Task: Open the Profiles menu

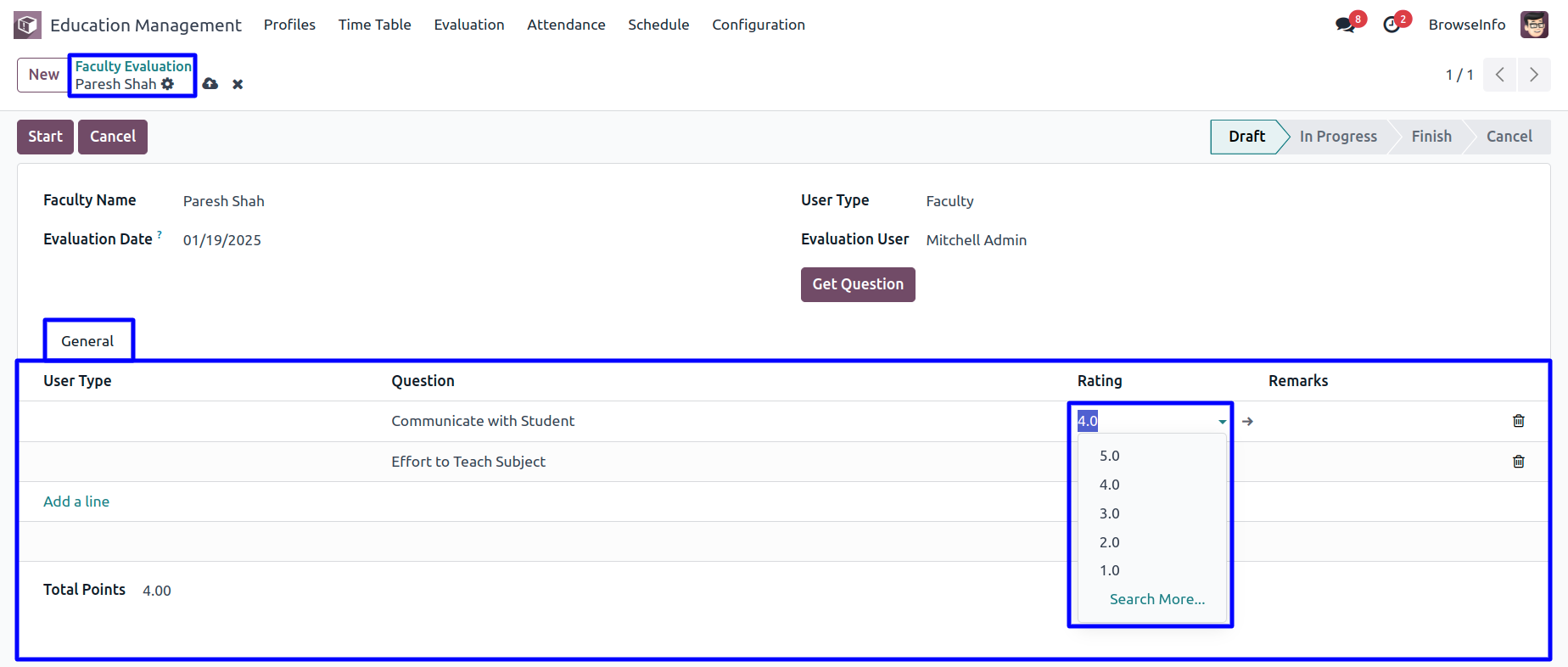Action: click(289, 25)
